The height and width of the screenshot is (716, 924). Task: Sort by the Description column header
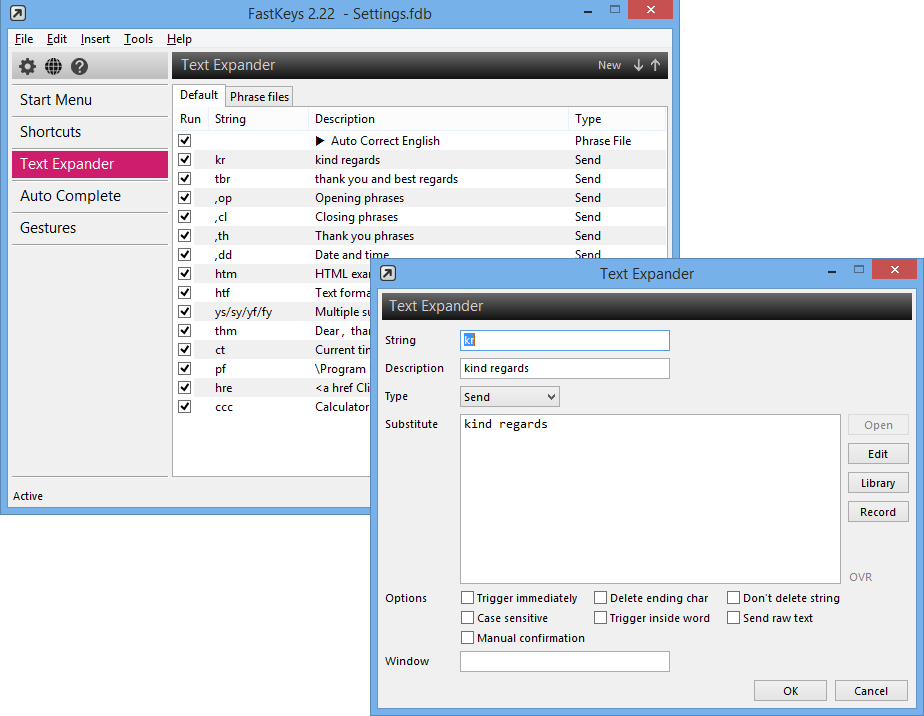(438, 119)
